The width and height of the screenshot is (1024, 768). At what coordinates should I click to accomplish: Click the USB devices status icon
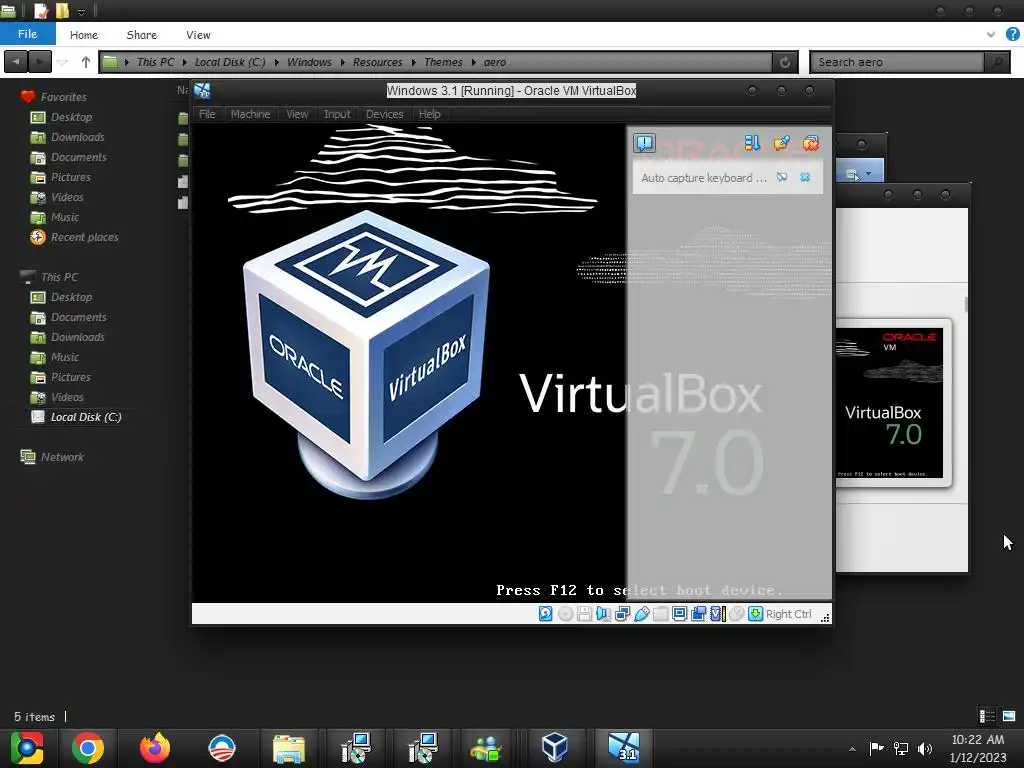point(641,614)
